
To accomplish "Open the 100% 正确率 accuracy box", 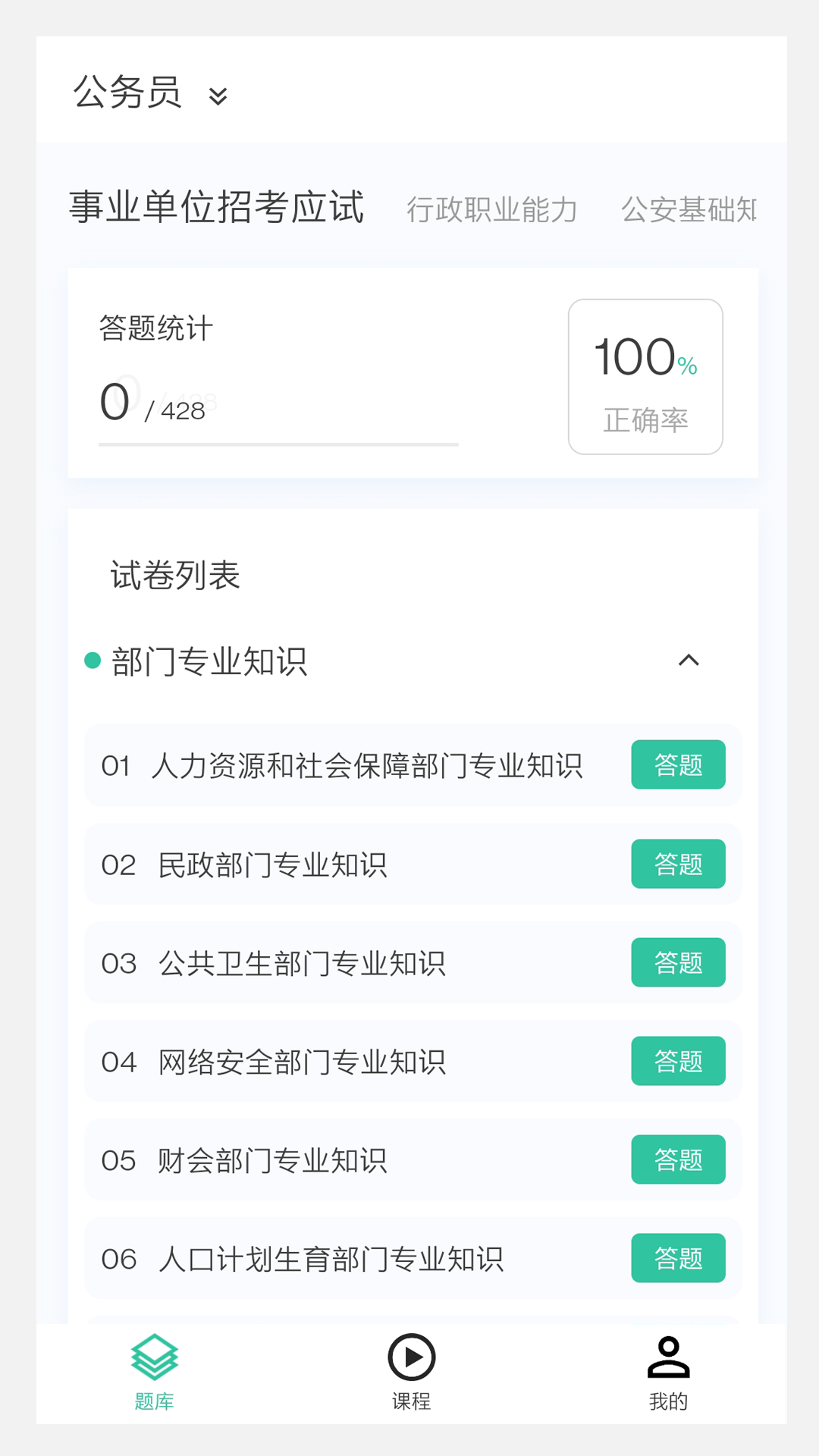I will [645, 377].
